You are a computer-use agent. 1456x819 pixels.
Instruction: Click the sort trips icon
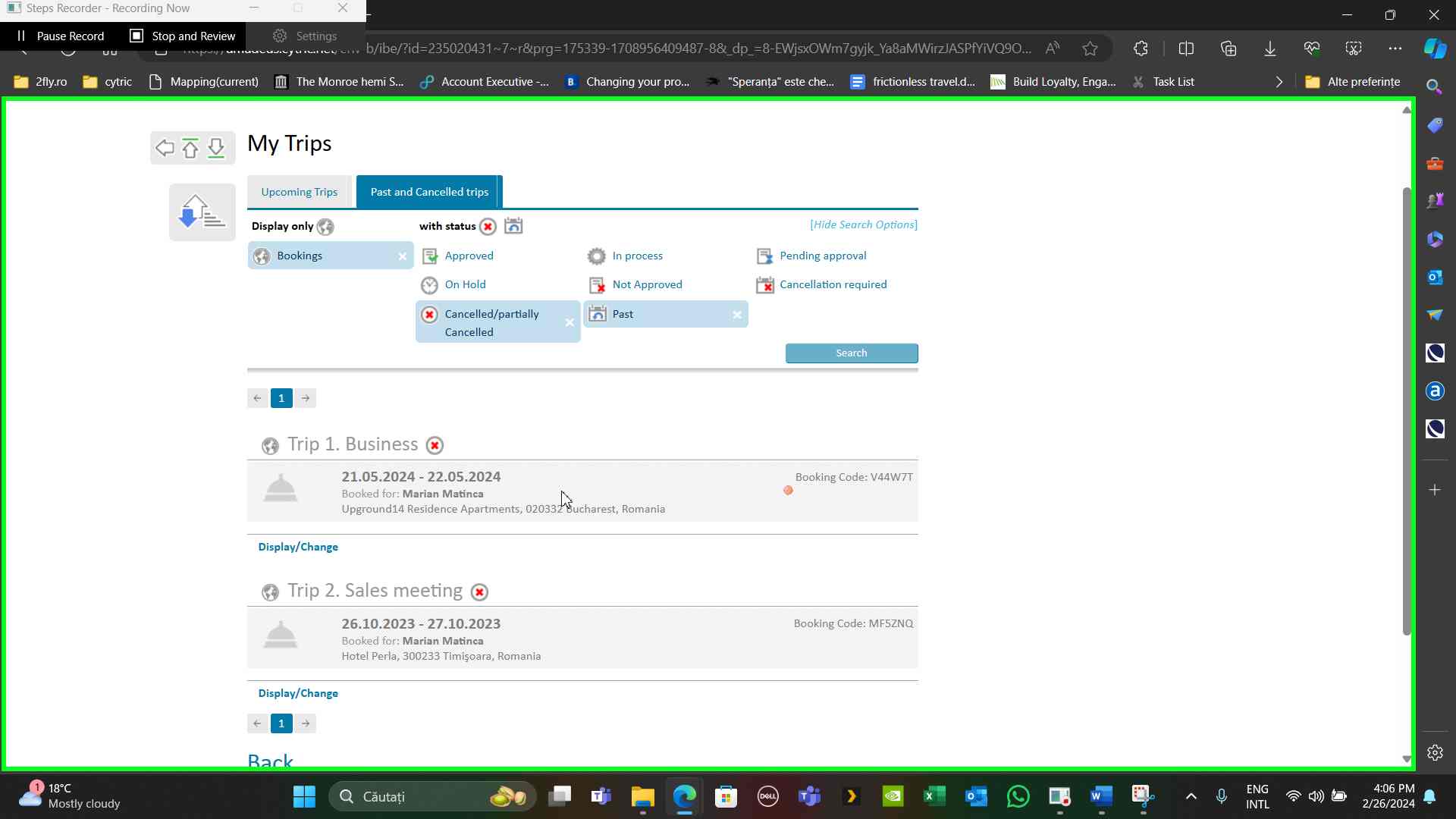coord(202,212)
